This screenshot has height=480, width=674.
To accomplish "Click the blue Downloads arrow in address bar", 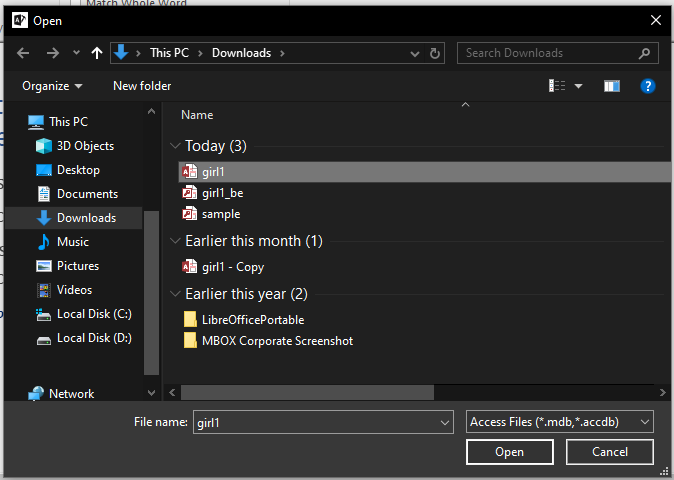I will tap(121, 52).
